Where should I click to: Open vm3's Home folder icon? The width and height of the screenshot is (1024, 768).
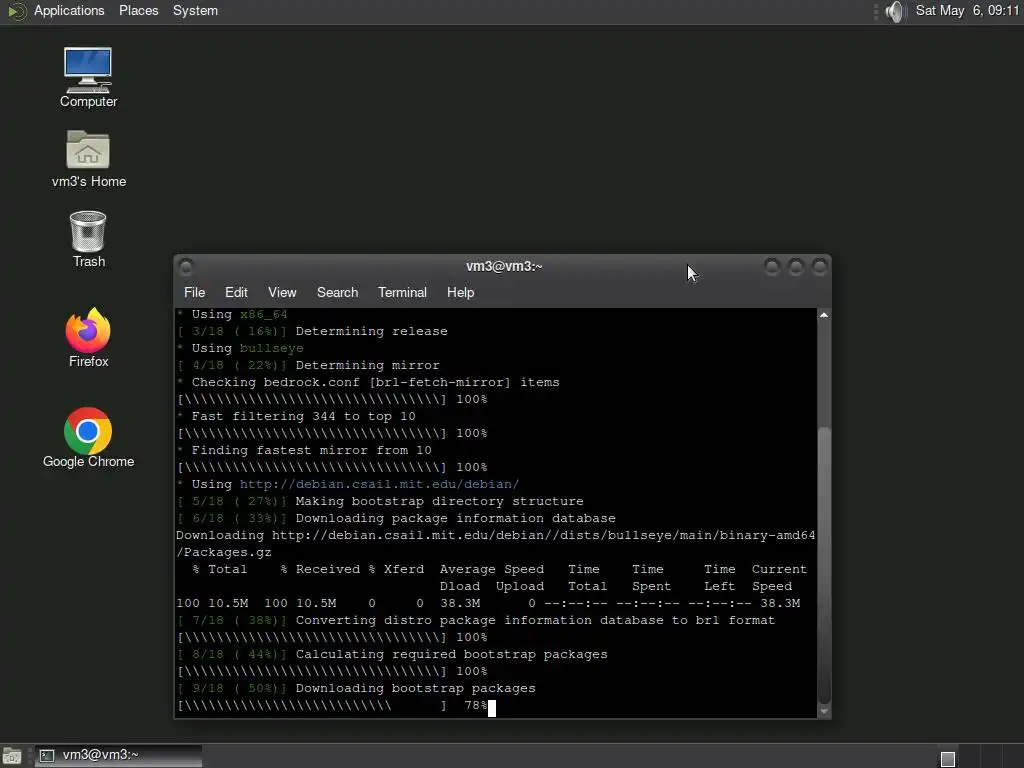coord(88,159)
